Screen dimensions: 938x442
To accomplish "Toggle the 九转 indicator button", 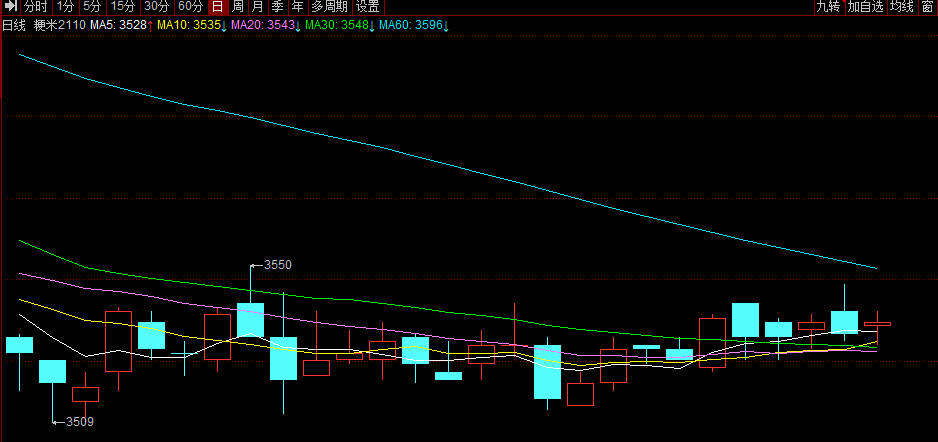I will (829, 7).
